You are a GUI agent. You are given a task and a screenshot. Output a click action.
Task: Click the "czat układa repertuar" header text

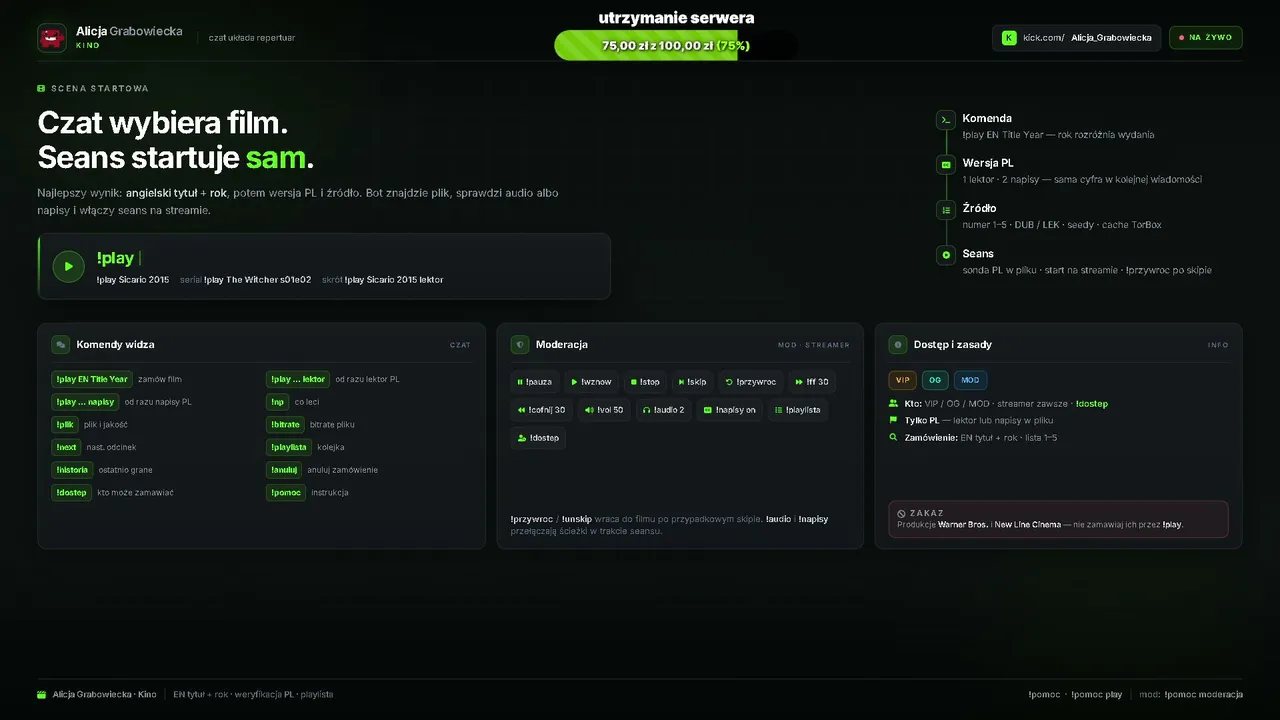[x=252, y=38]
